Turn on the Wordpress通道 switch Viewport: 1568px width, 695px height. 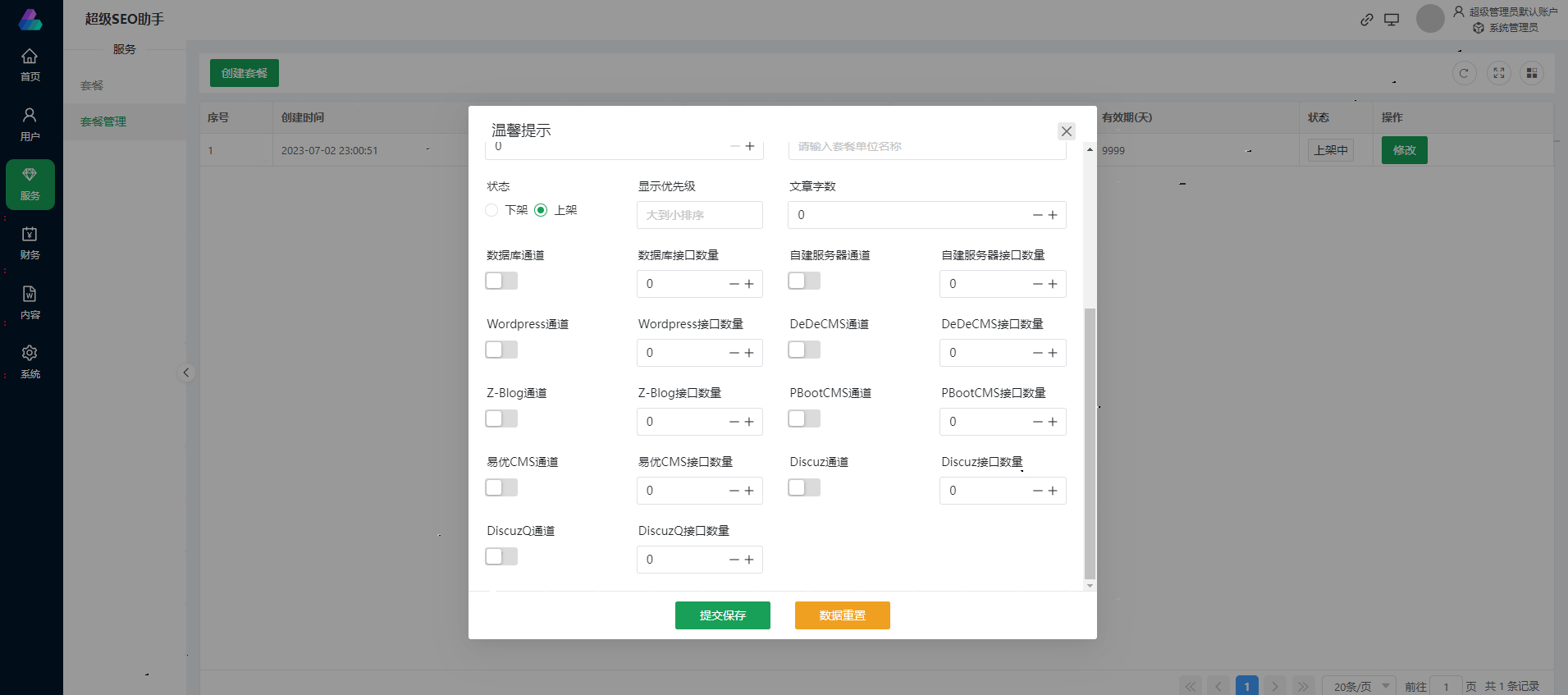501,350
